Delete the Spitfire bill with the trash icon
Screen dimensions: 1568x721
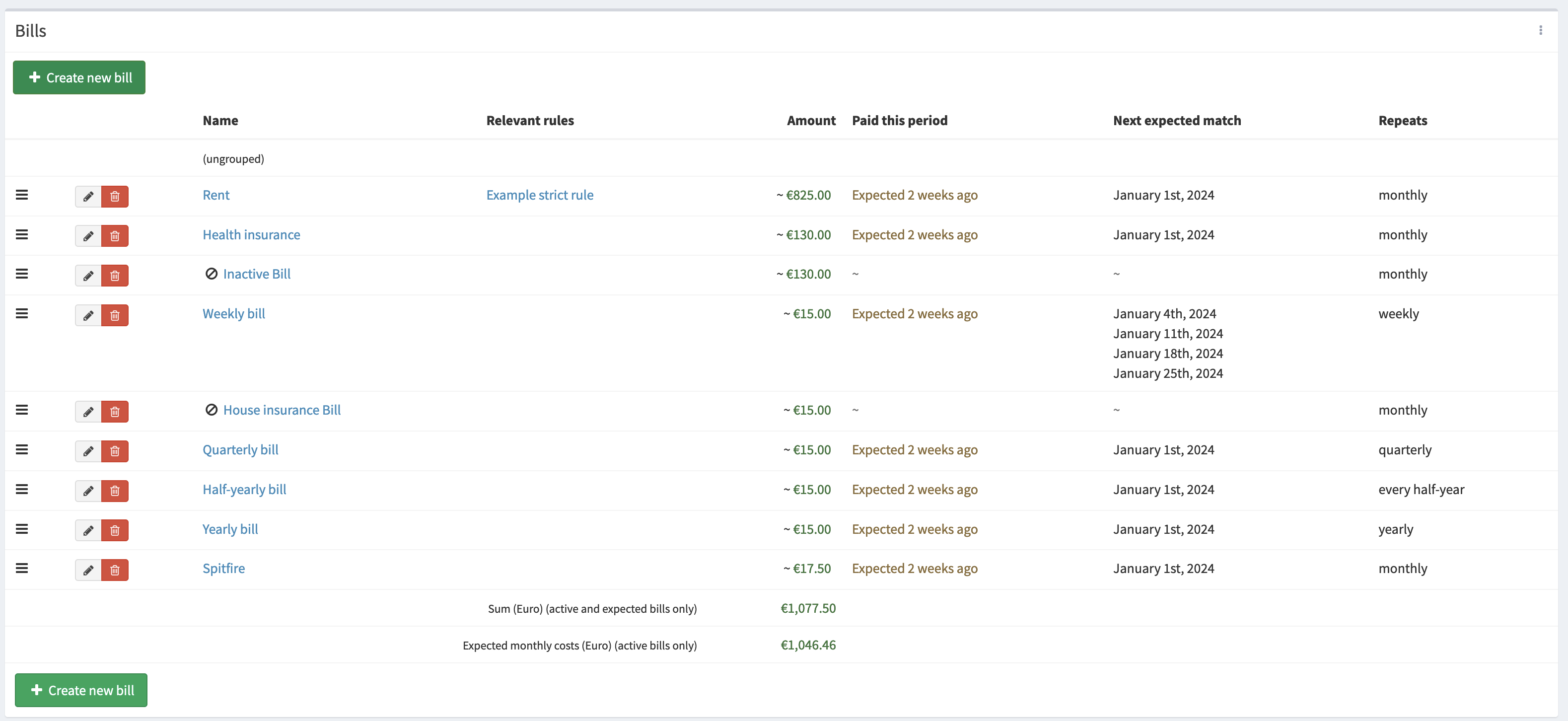pyautogui.click(x=115, y=570)
